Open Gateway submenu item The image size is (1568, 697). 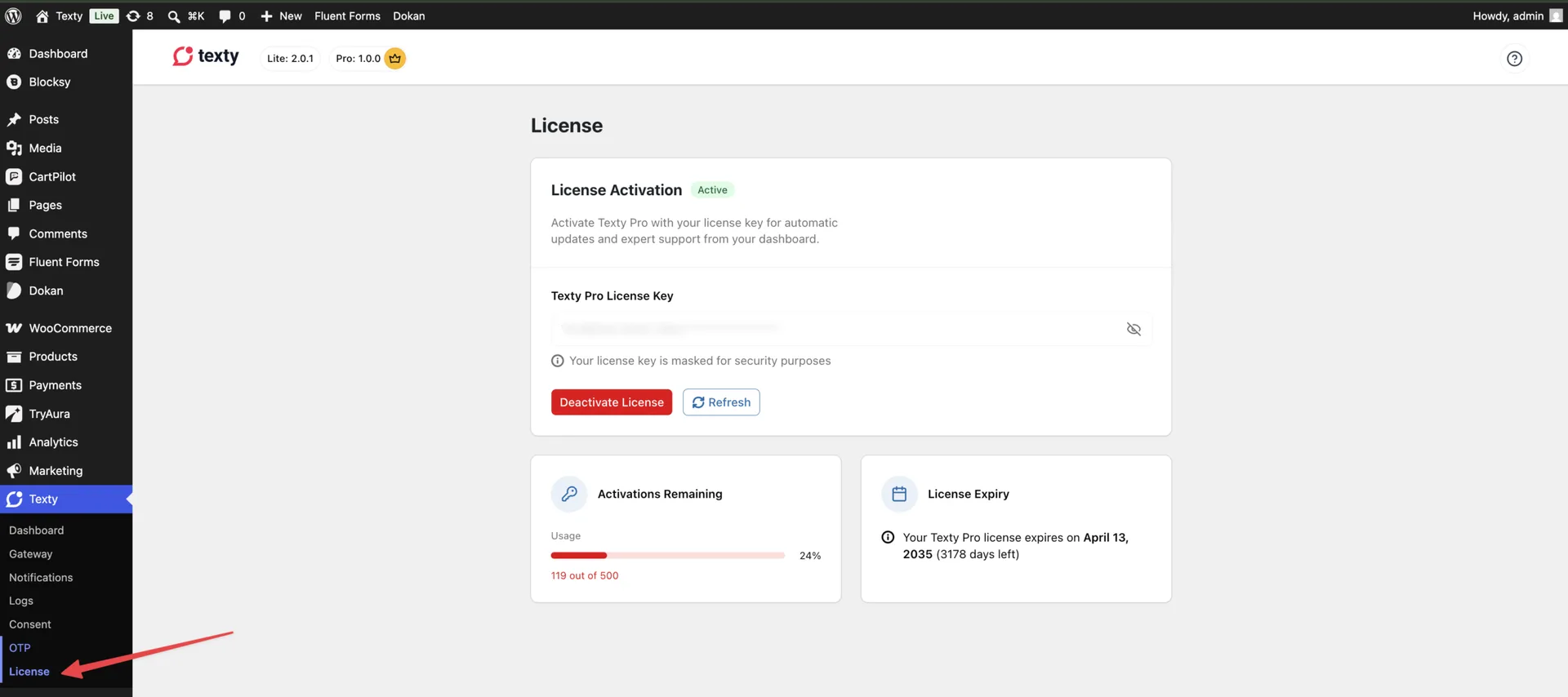pyautogui.click(x=31, y=554)
